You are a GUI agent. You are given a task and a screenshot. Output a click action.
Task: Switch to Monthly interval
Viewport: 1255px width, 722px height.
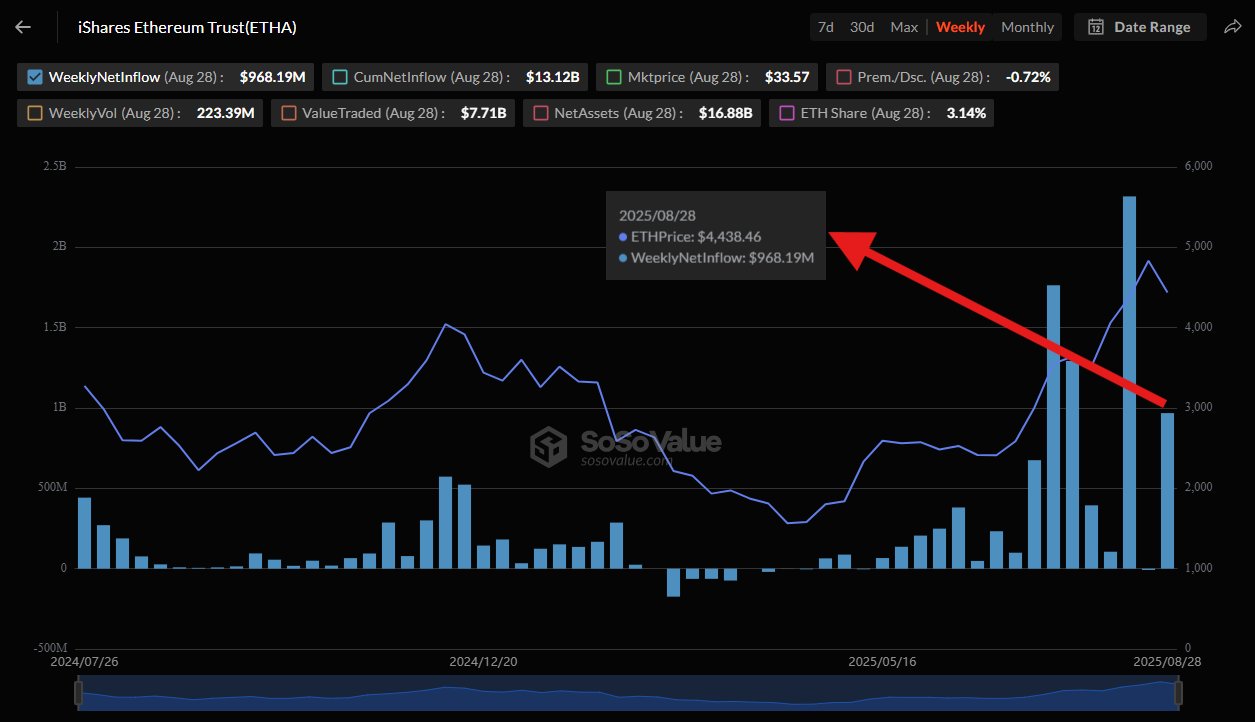click(1027, 27)
